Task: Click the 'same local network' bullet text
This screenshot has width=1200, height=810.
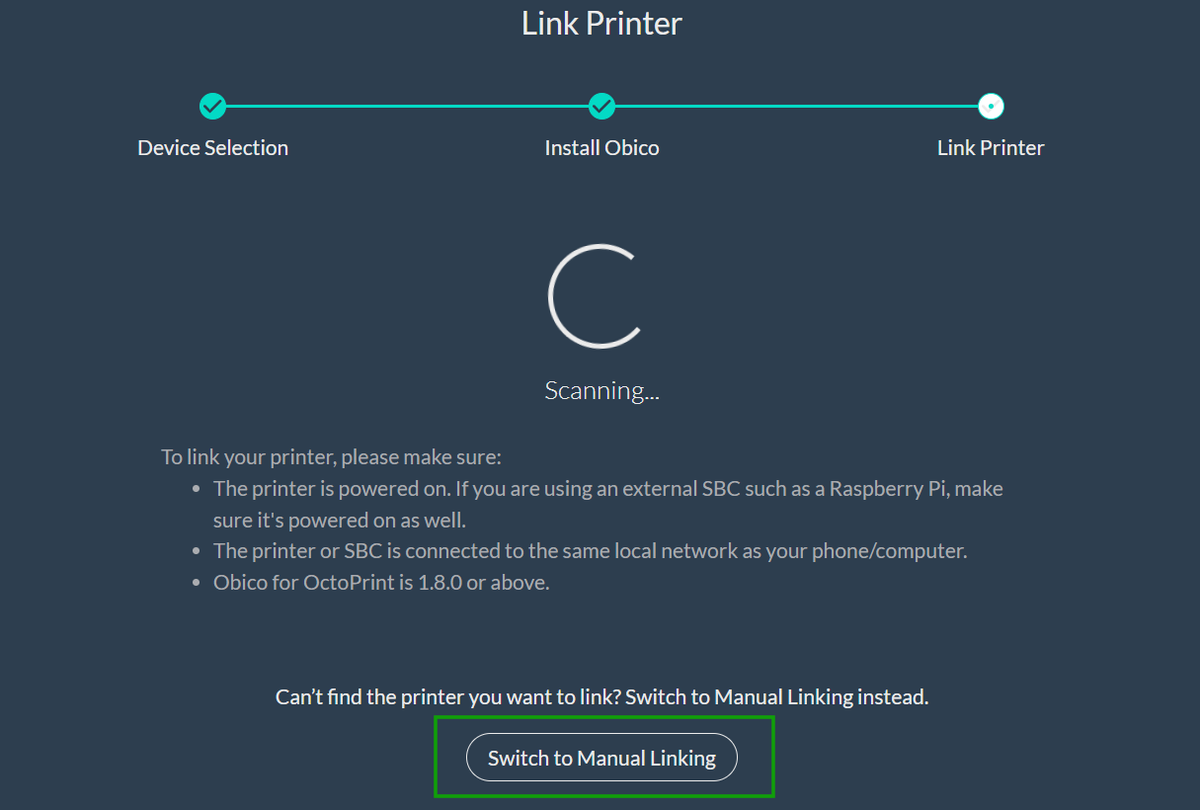Action: pos(590,551)
